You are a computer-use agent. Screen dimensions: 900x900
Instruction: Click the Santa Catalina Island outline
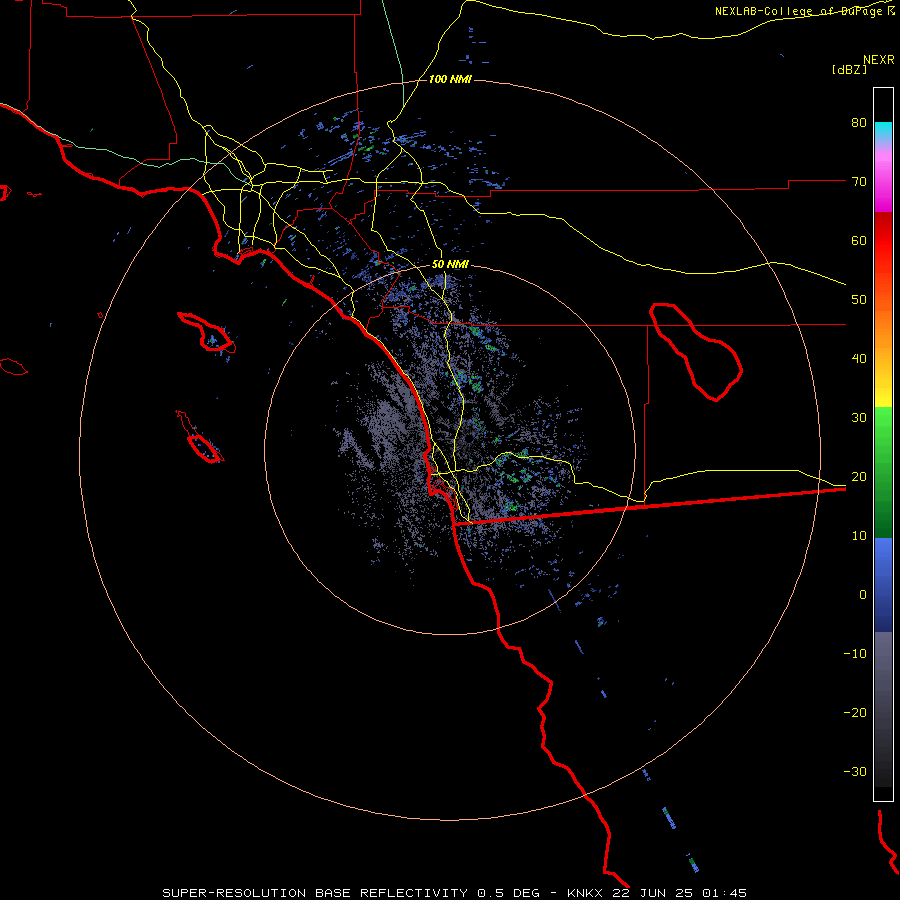pos(207,333)
